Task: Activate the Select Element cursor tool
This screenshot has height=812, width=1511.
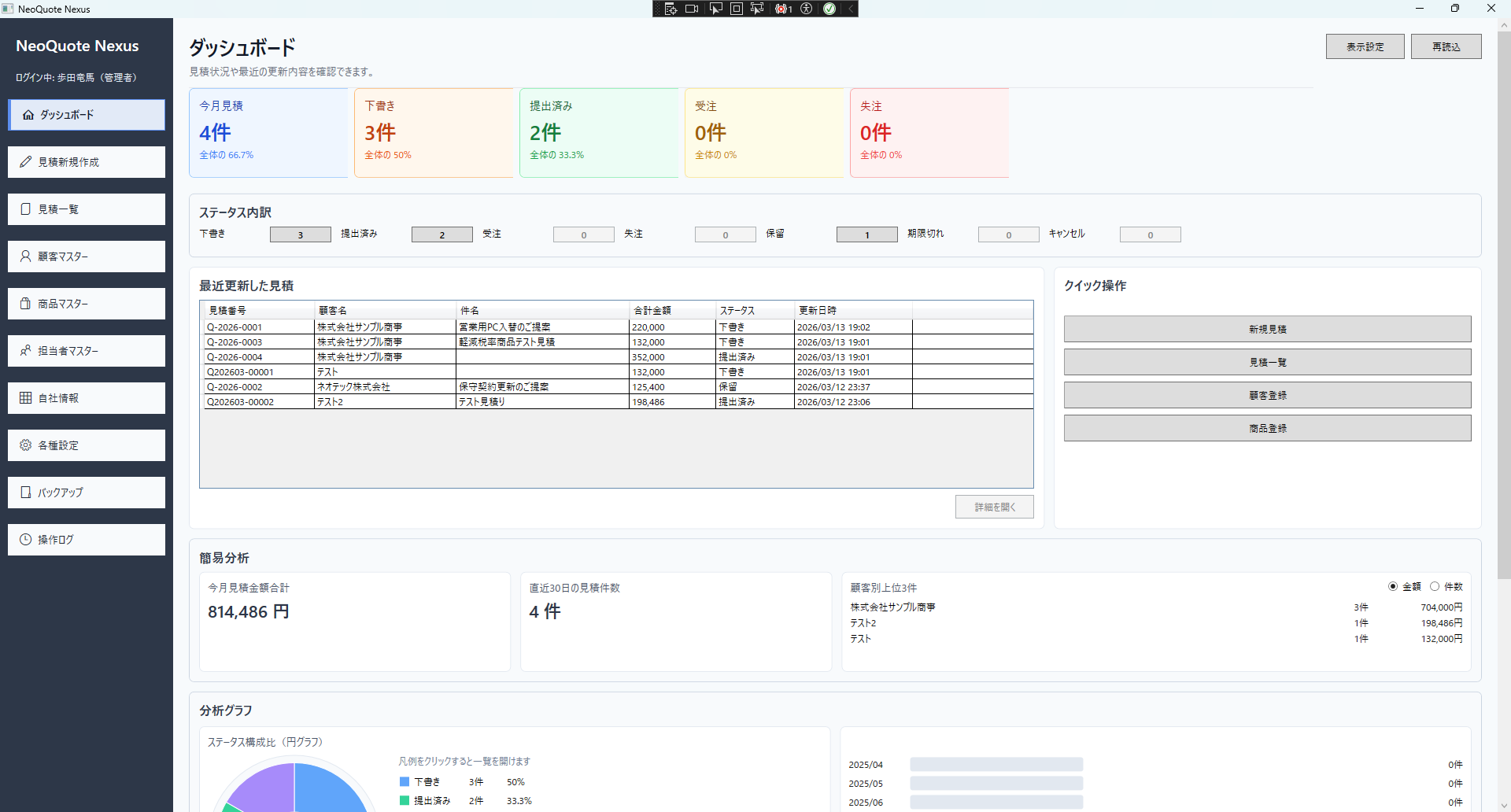Action: click(715, 9)
